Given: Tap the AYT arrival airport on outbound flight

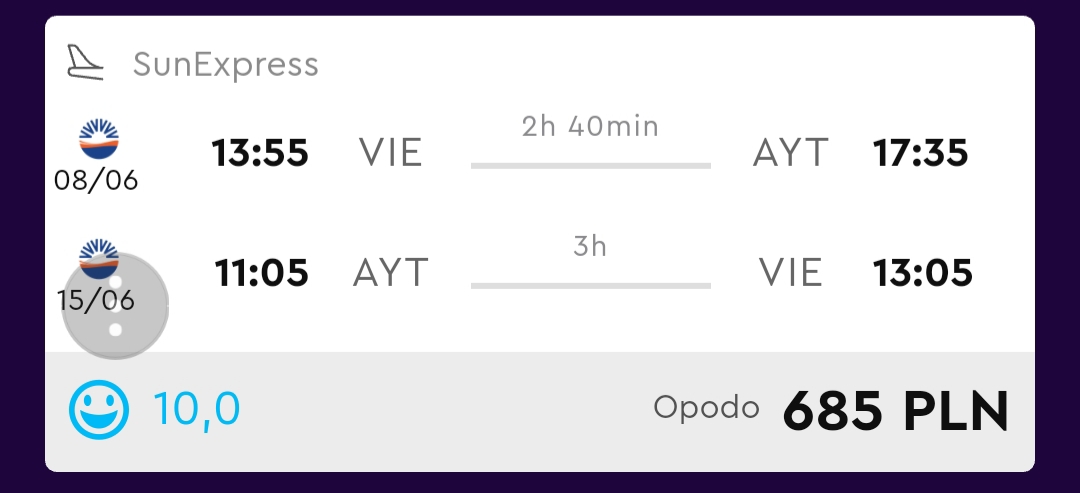Looking at the screenshot, I should click(x=790, y=153).
